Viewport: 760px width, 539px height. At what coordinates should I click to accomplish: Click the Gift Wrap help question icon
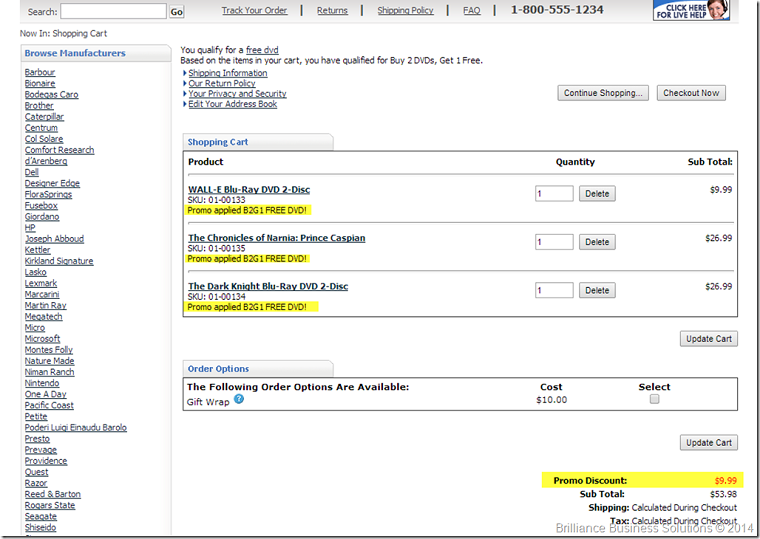[x=239, y=399]
